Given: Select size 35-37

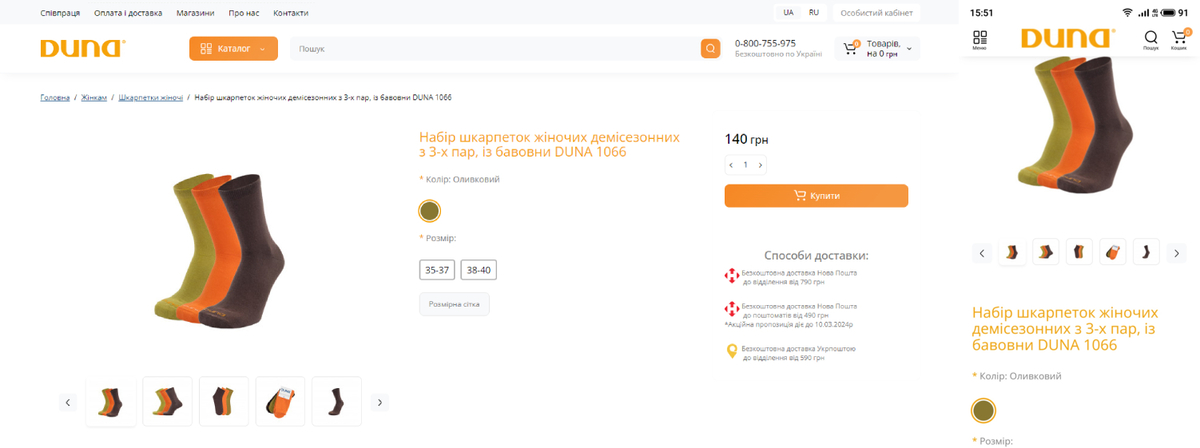Looking at the screenshot, I should coord(437,270).
